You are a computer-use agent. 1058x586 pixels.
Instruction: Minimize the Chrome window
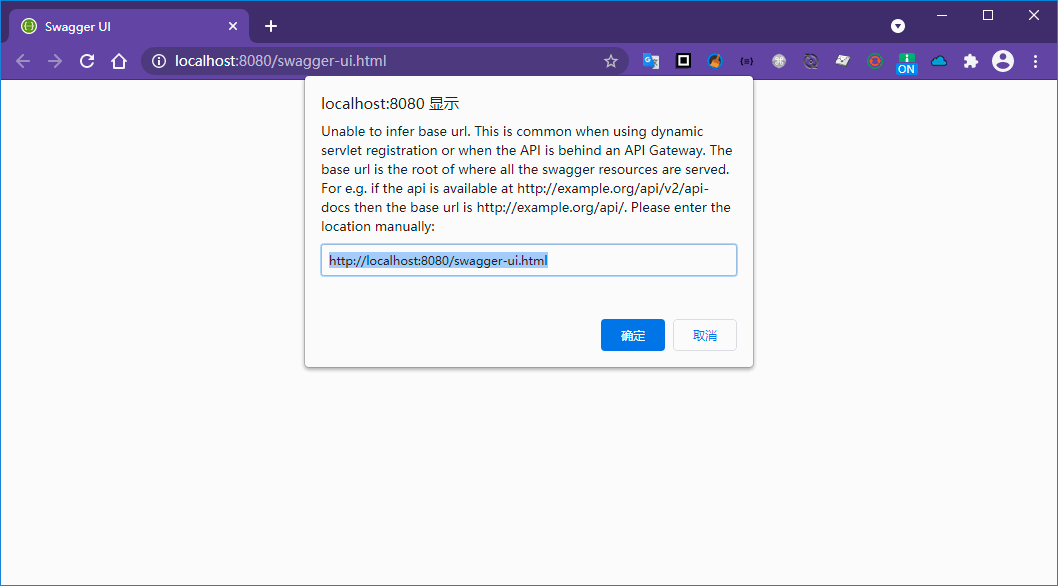click(942, 16)
